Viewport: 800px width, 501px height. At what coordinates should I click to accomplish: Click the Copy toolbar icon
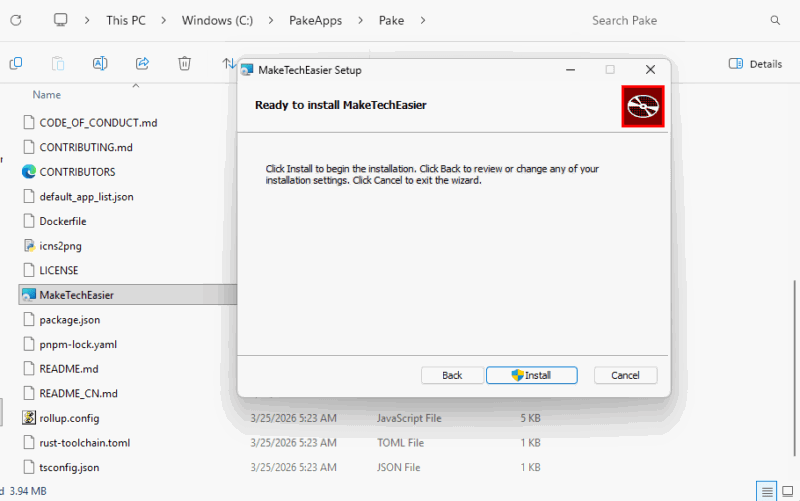coord(16,63)
